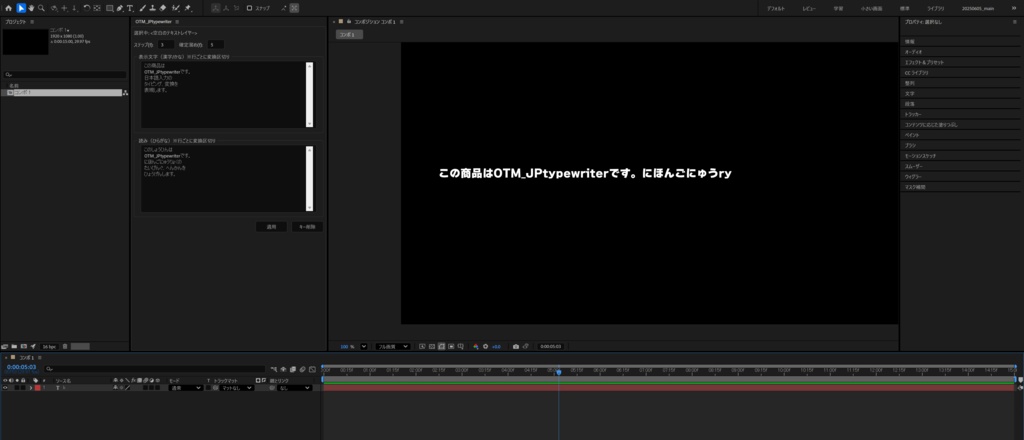Open show channel color management icon
The width and height of the screenshot is (1024, 440).
tap(476, 346)
